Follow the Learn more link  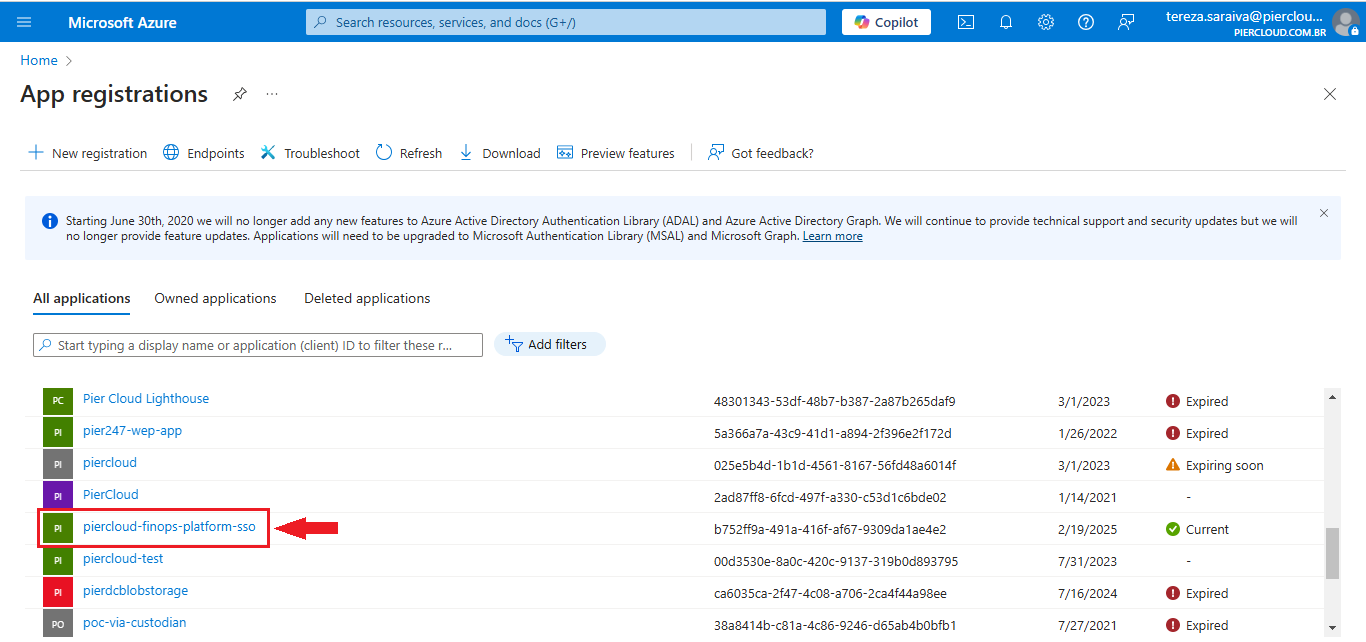(x=832, y=236)
